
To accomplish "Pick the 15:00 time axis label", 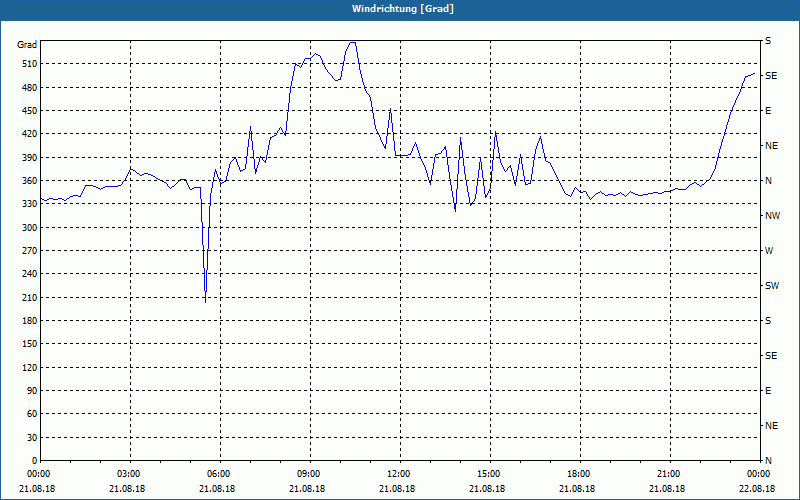I will (488, 474).
